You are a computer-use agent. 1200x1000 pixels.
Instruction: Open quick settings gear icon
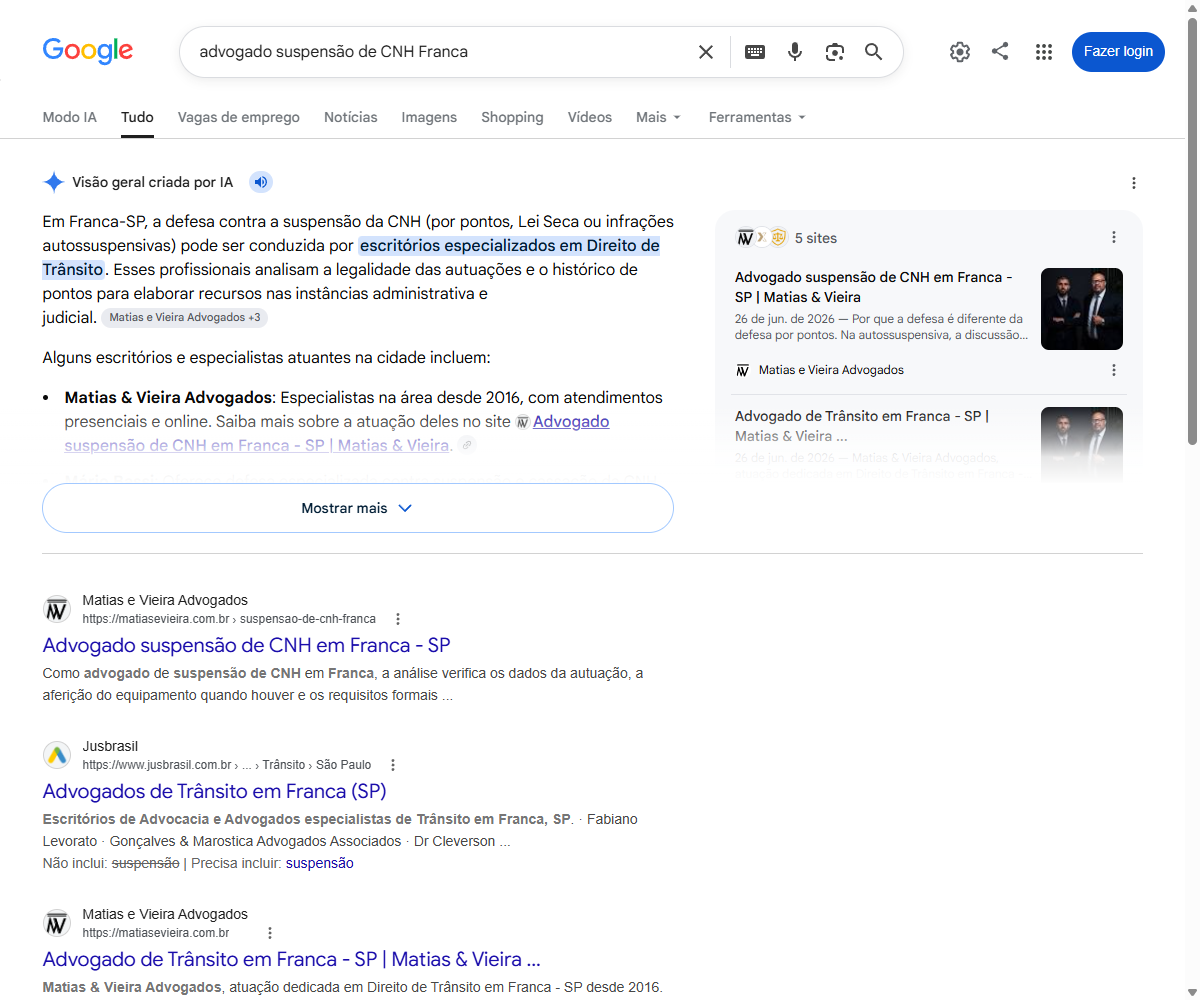[x=960, y=52]
